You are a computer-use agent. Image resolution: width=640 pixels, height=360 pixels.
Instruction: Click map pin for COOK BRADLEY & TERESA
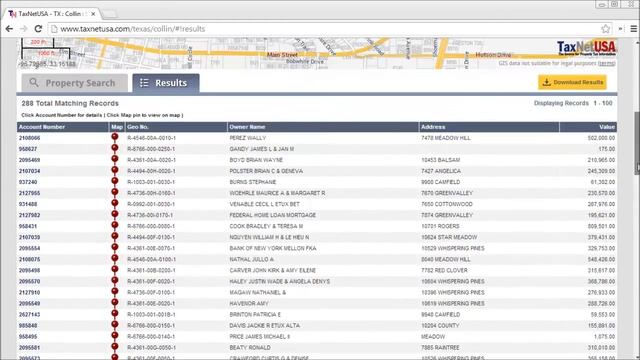(x=115, y=225)
